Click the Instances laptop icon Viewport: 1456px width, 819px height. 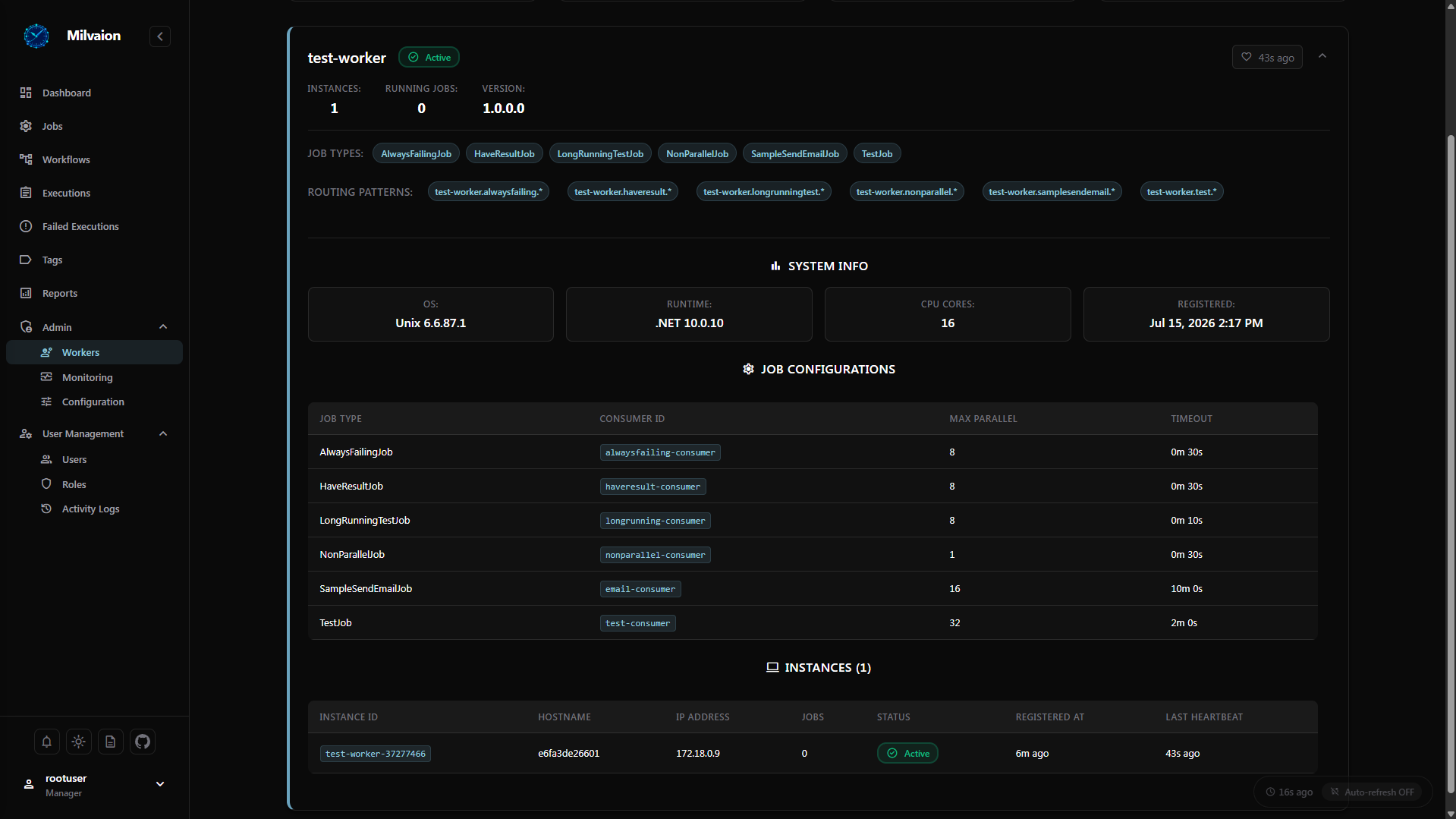point(772,667)
